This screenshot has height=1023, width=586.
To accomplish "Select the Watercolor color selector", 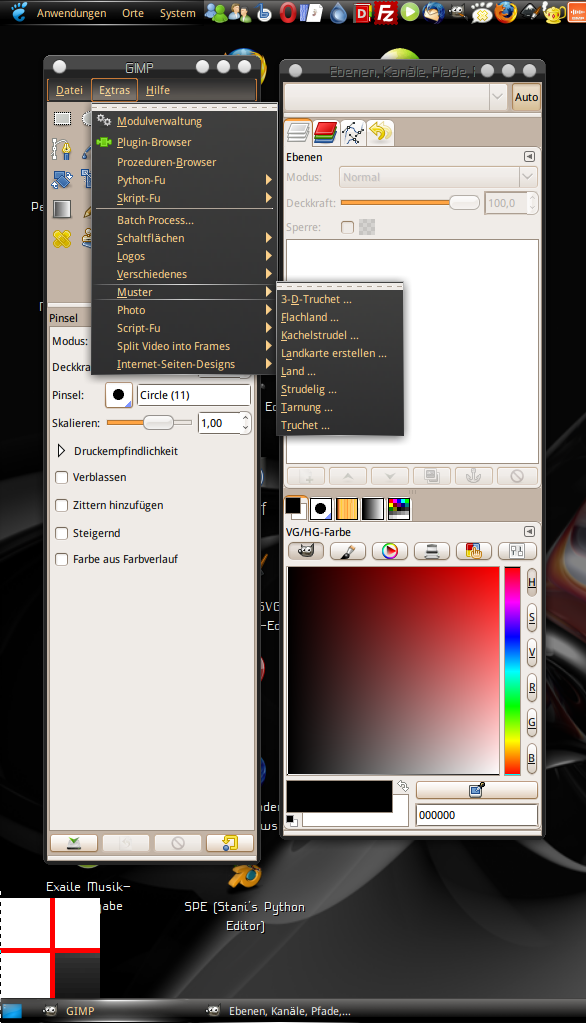I will 347,551.
